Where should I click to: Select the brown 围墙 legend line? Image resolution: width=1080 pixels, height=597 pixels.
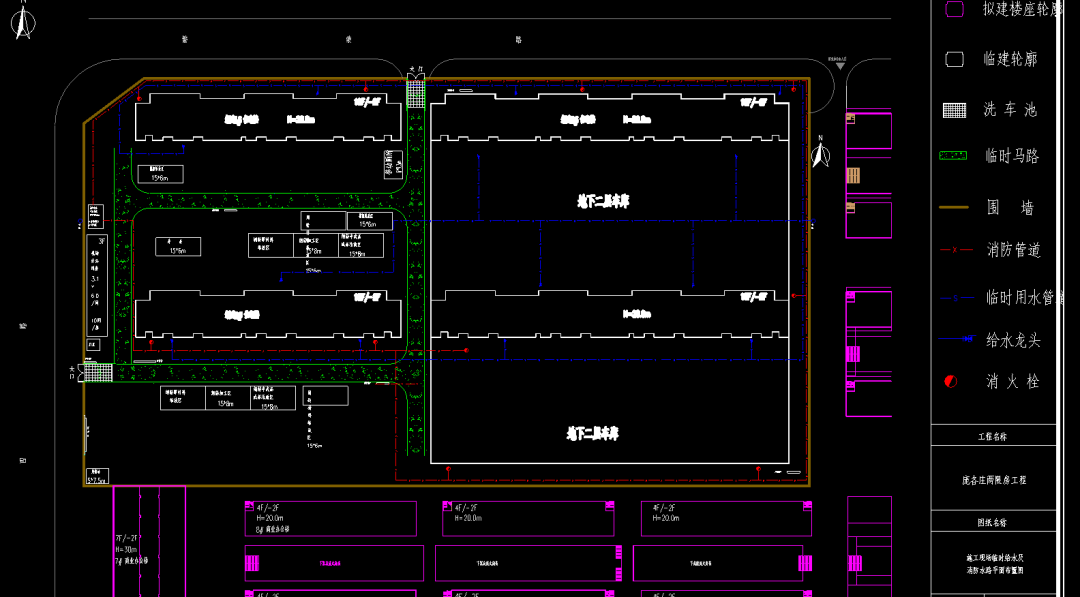tap(954, 207)
